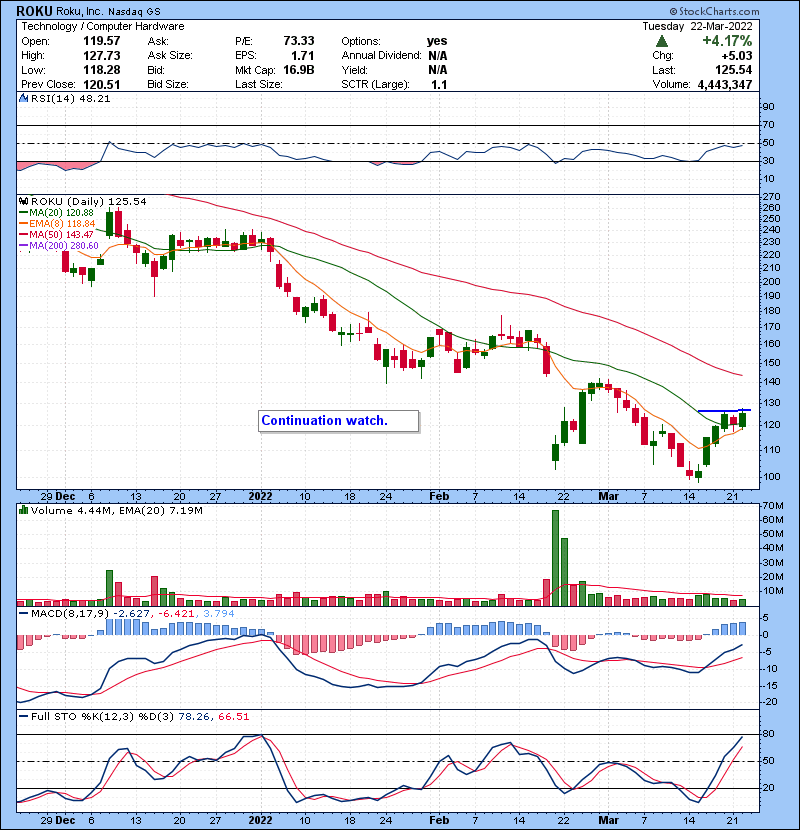
Task: Click the Volume 4.44M, EMA(20) 7.19M label
Action: (x=116, y=511)
